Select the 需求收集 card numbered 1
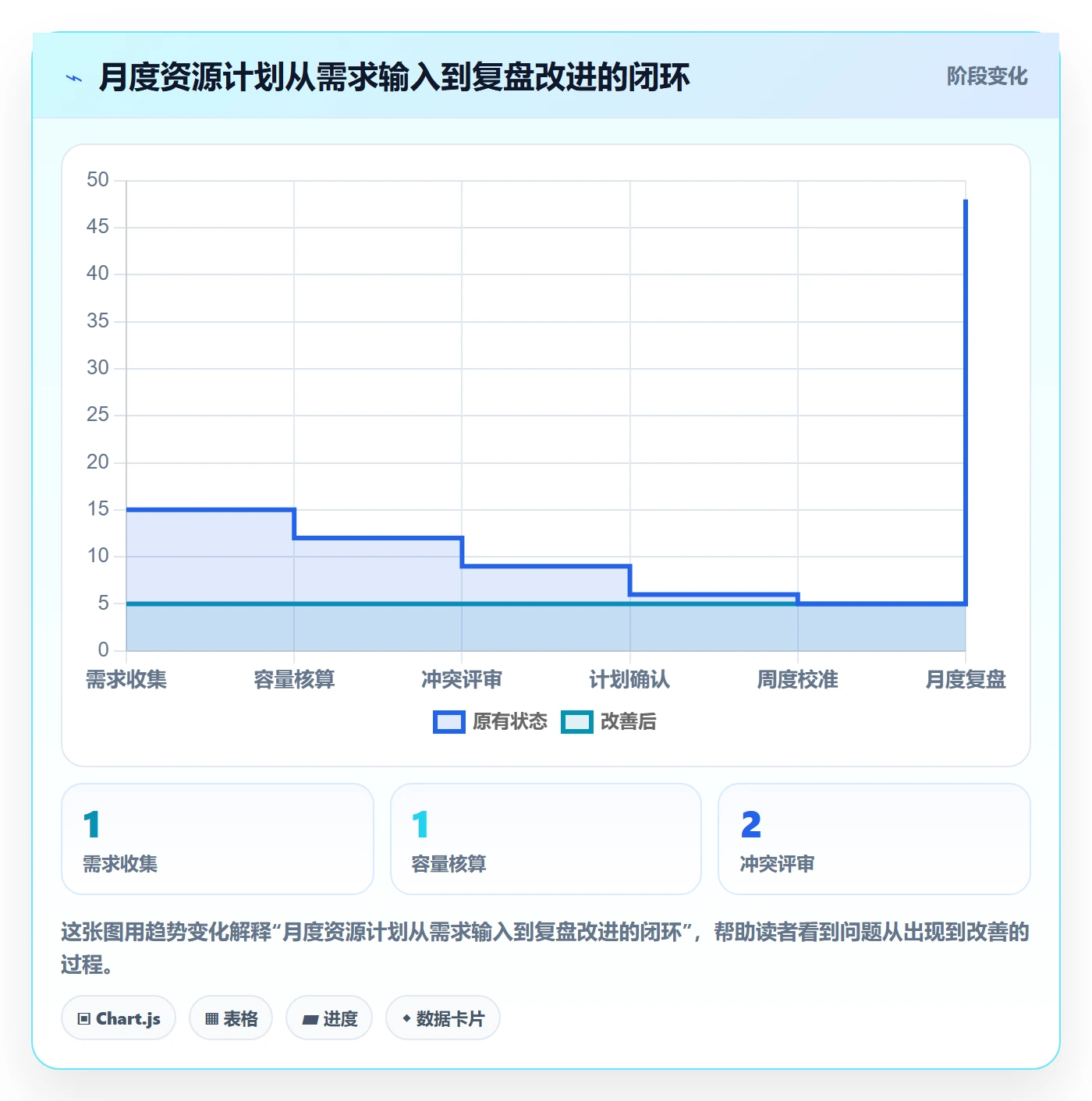1092x1101 pixels. tap(218, 839)
